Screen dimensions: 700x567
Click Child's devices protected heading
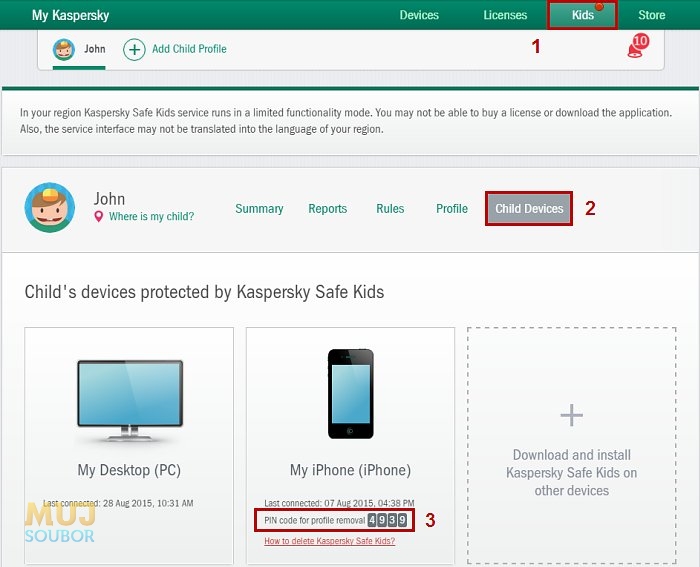click(204, 292)
